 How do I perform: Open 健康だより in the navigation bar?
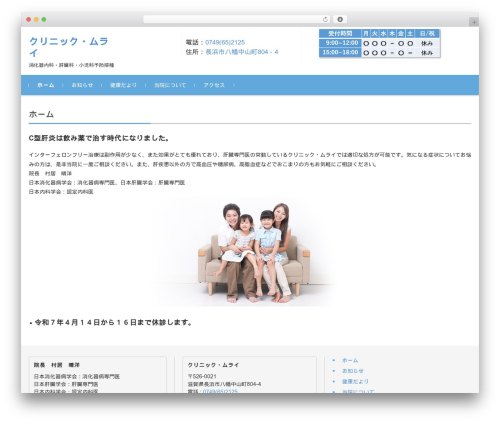[x=123, y=85]
